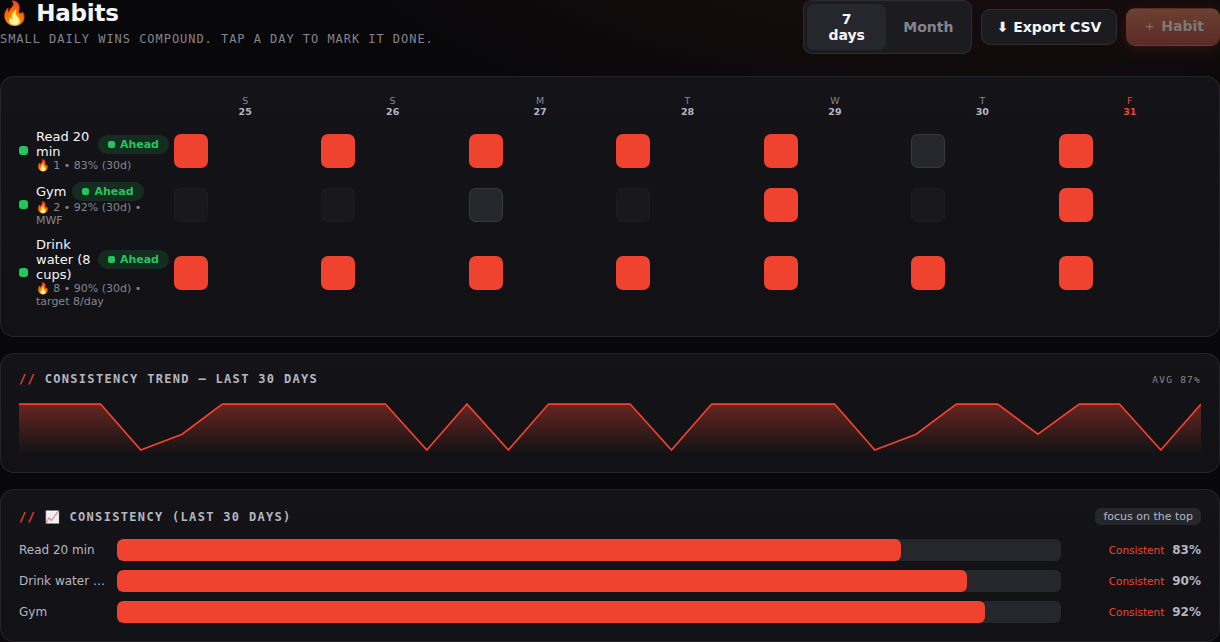This screenshot has width=1220, height=642.
Task: Toggle Read 20 min for Friday 31
Action: tap(1076, 151)
